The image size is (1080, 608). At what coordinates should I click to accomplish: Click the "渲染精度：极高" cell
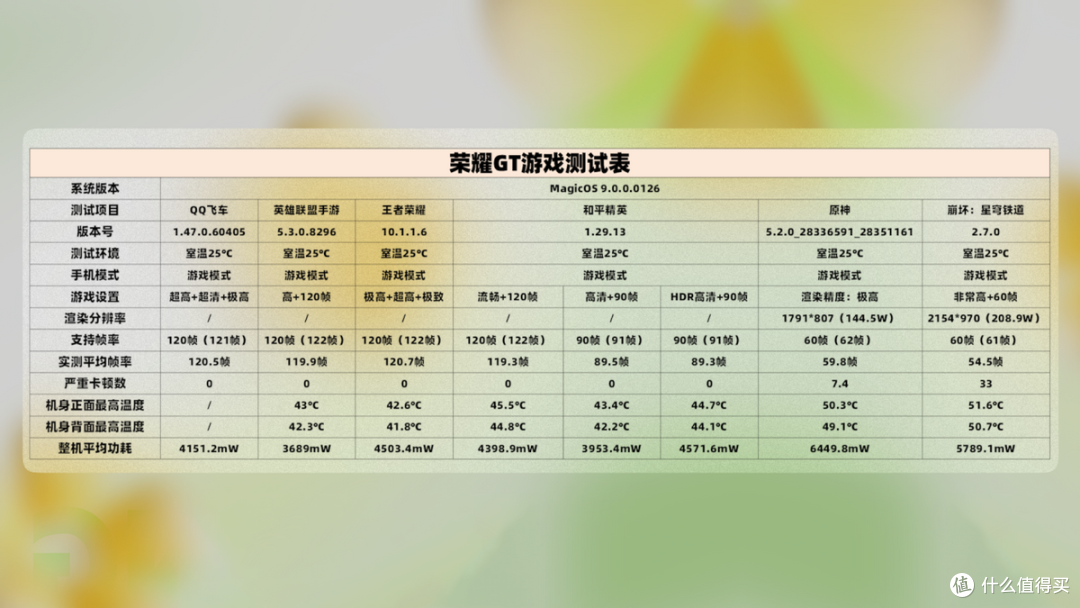tap(840, 297)
